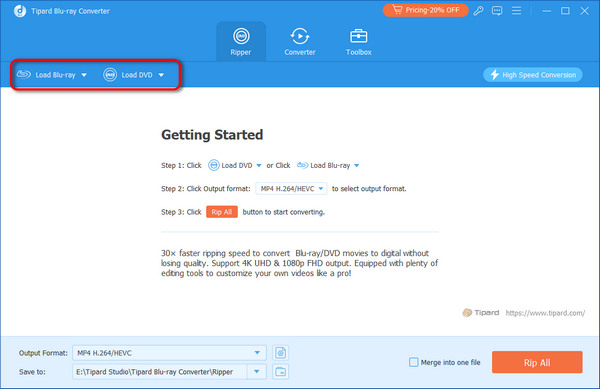Click Load Blu-ray in Step 1
600x389 pixels.
324,165
